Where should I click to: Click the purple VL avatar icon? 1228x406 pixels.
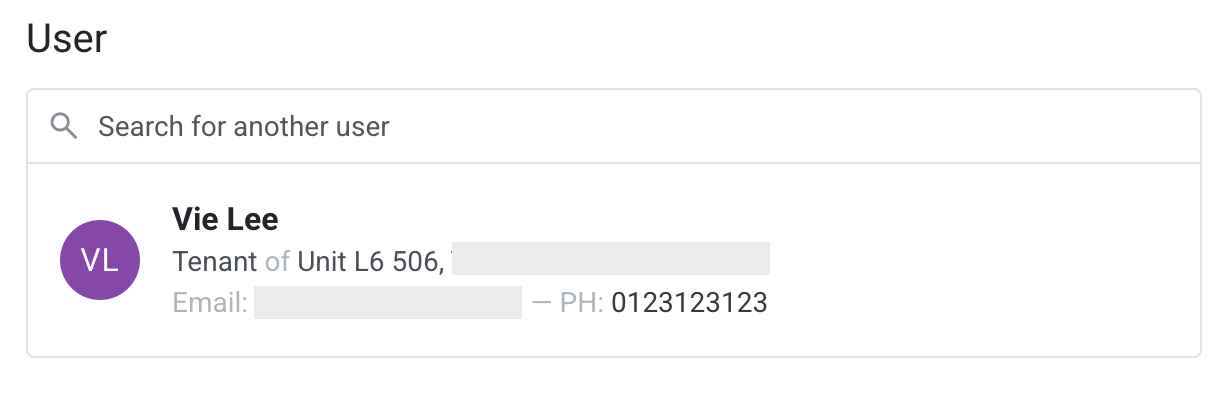click(100, 260)
